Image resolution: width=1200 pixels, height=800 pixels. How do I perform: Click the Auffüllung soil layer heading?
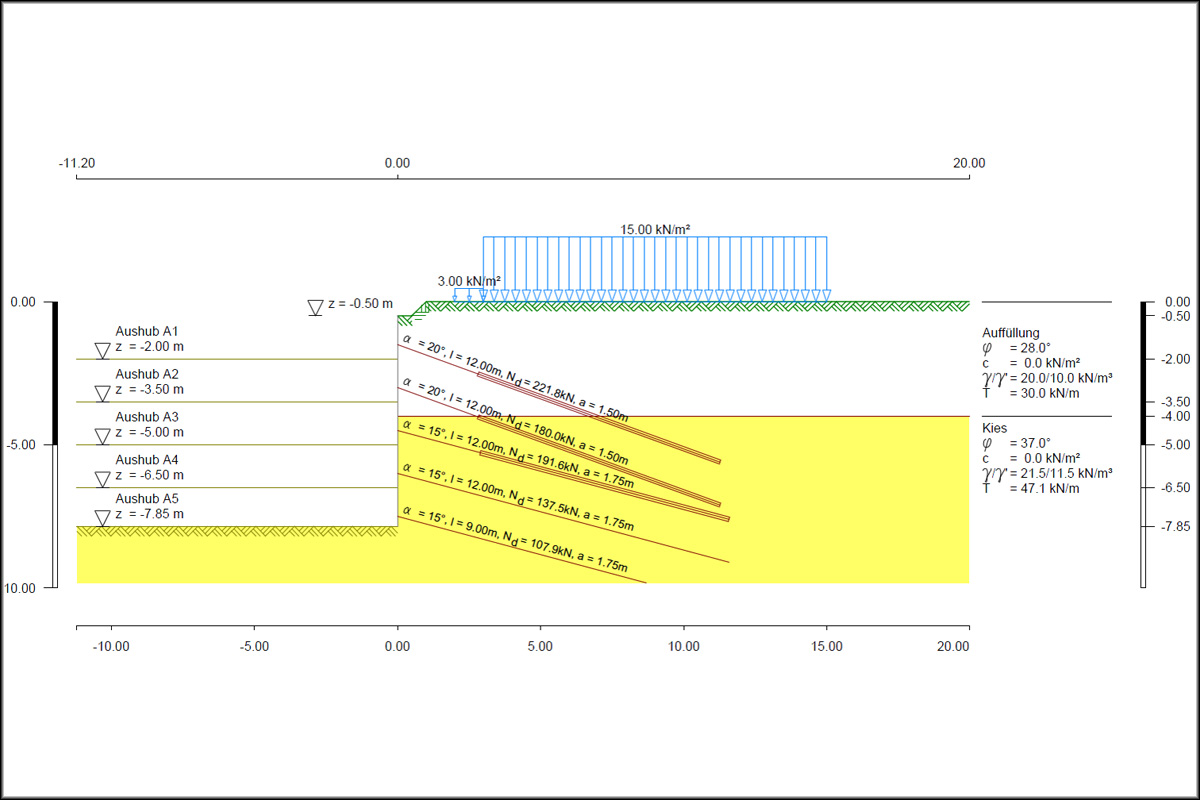pos(1011,333)
